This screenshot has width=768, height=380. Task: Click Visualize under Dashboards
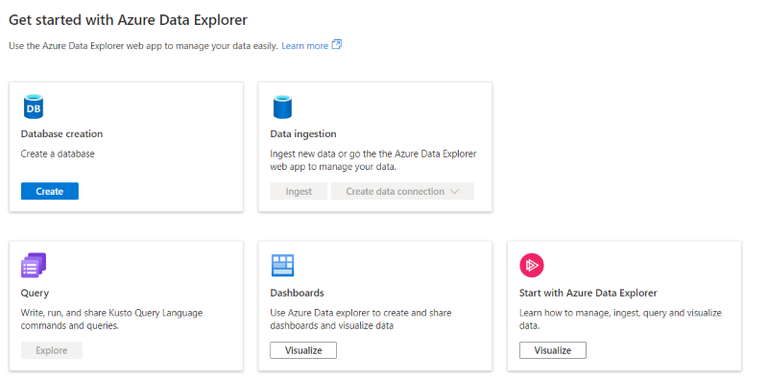303,350
